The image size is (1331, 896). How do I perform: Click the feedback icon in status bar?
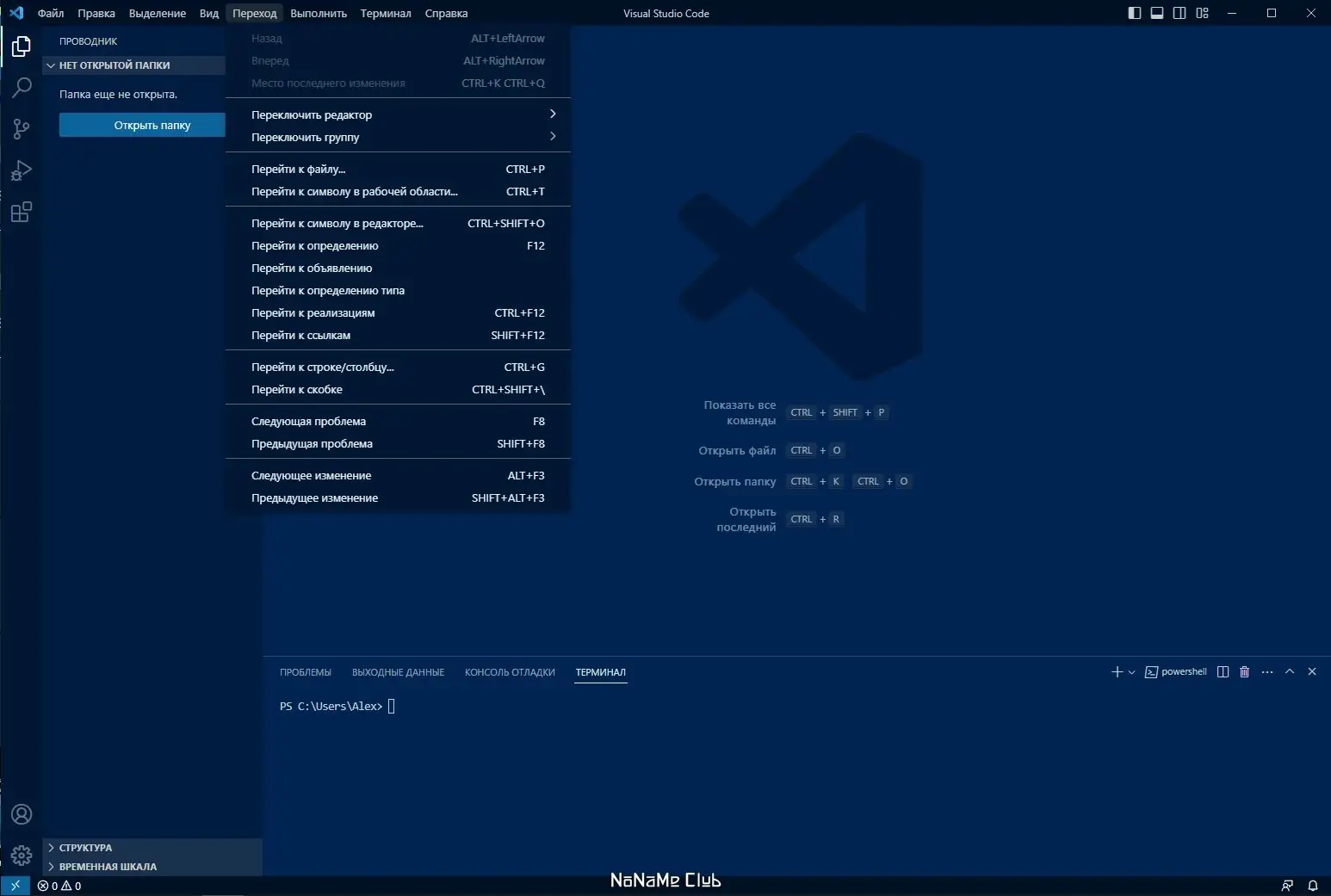[x=1287, y=886]
